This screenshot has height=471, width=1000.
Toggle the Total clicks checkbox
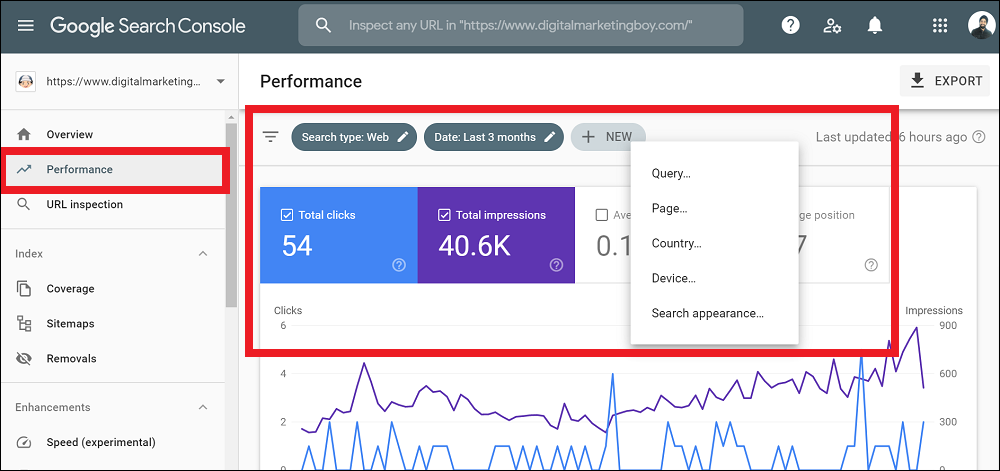[x=287, y=215]
